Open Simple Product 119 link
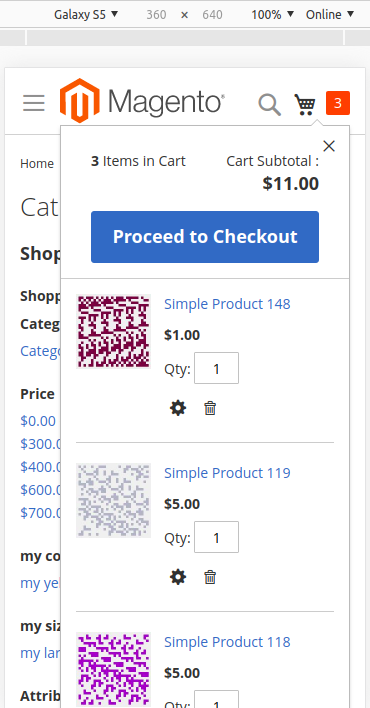The width and height of the screenshot is (370, 708). tap(227, 473)
